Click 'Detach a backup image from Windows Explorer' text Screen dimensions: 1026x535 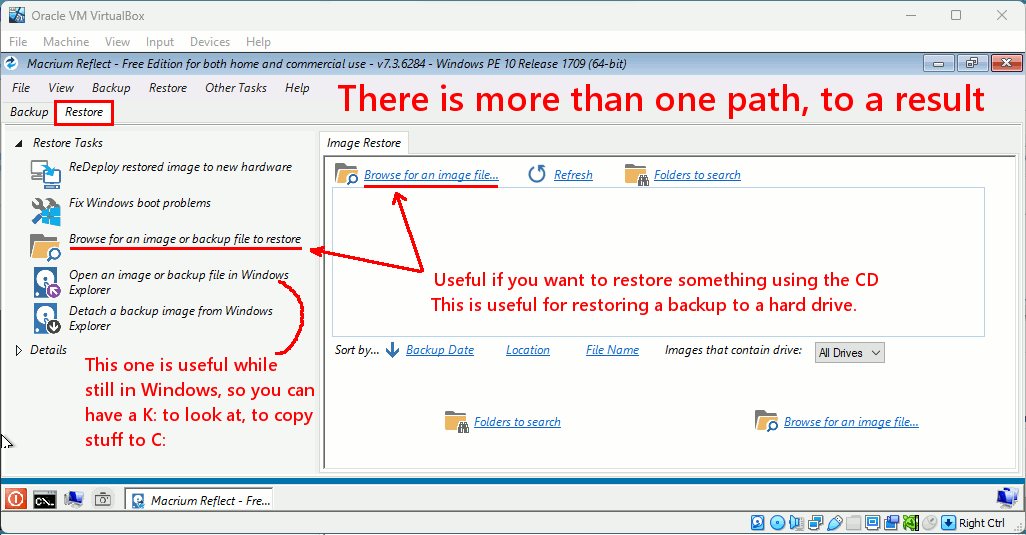(171, 318)
